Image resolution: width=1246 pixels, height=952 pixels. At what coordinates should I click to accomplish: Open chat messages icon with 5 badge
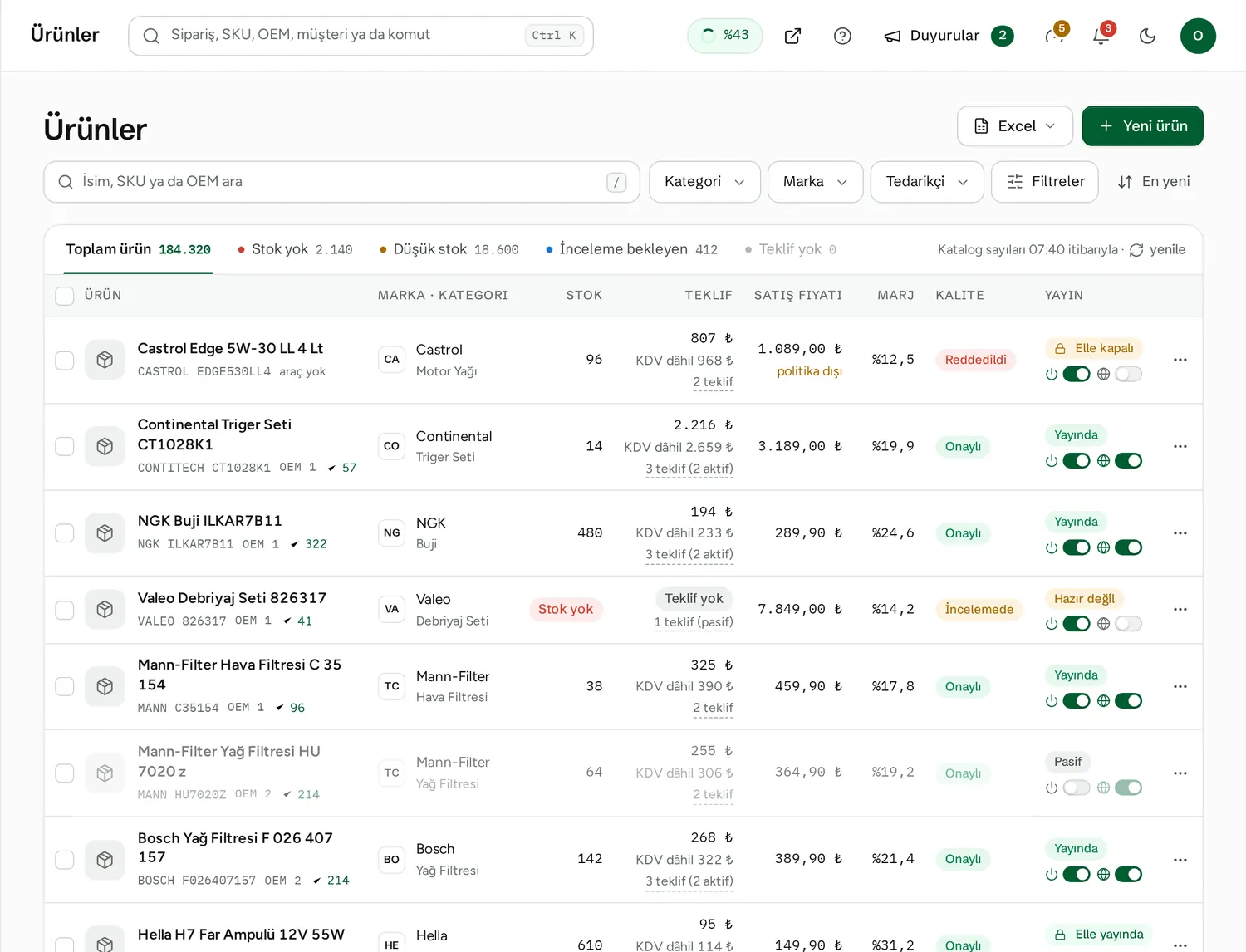[x=1056, y=36]
